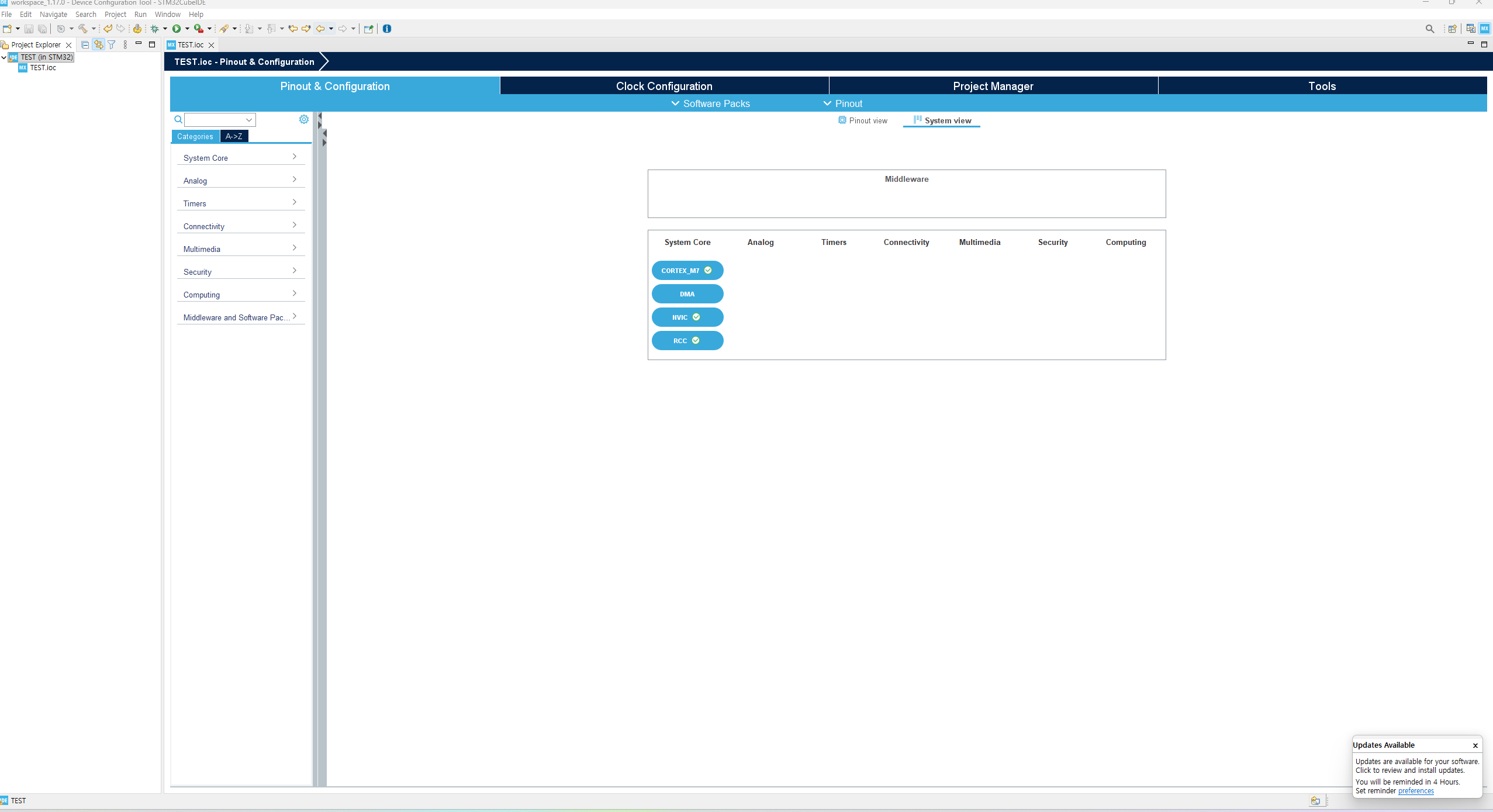Click the Device Configuration Tool code generation icon
Image resolution: width=1493 pixels, height=812 pixels.
click(x=137, y=29)
